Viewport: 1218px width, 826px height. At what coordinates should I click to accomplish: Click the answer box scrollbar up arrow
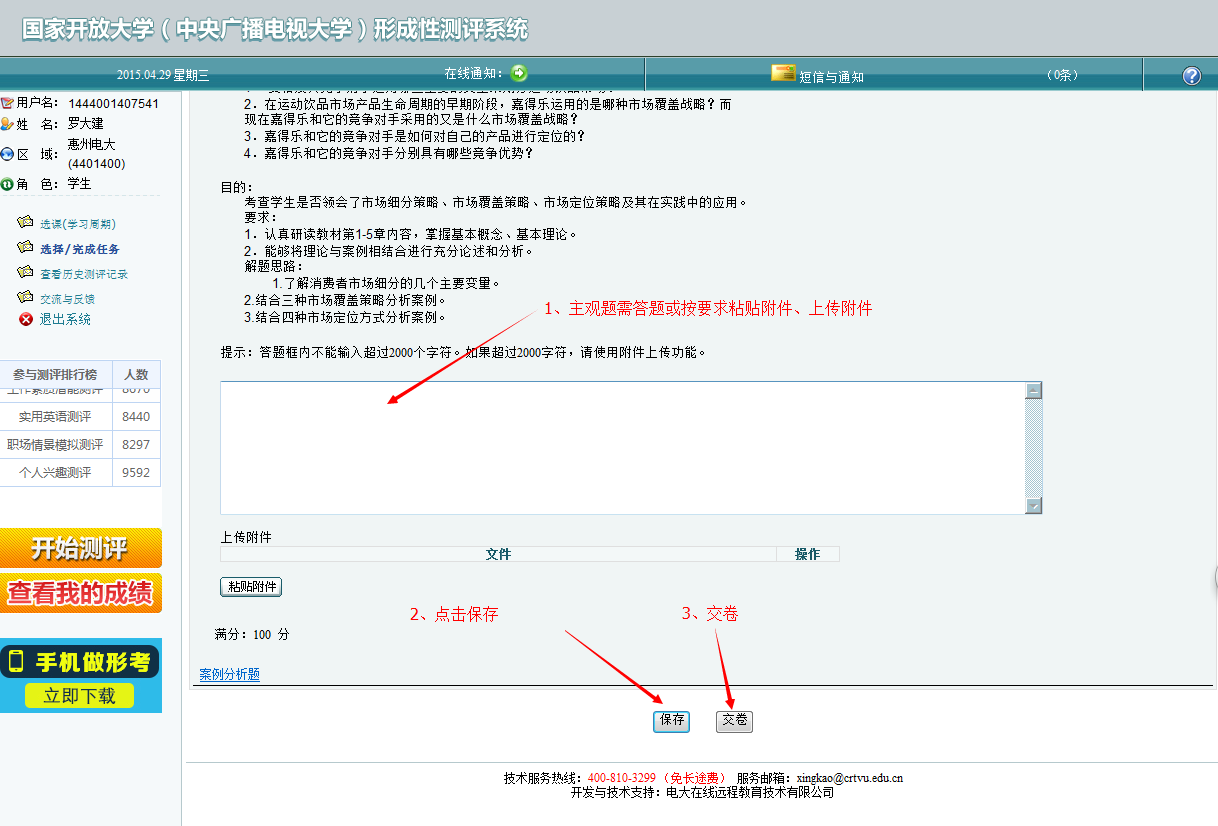pos(1034,391)
